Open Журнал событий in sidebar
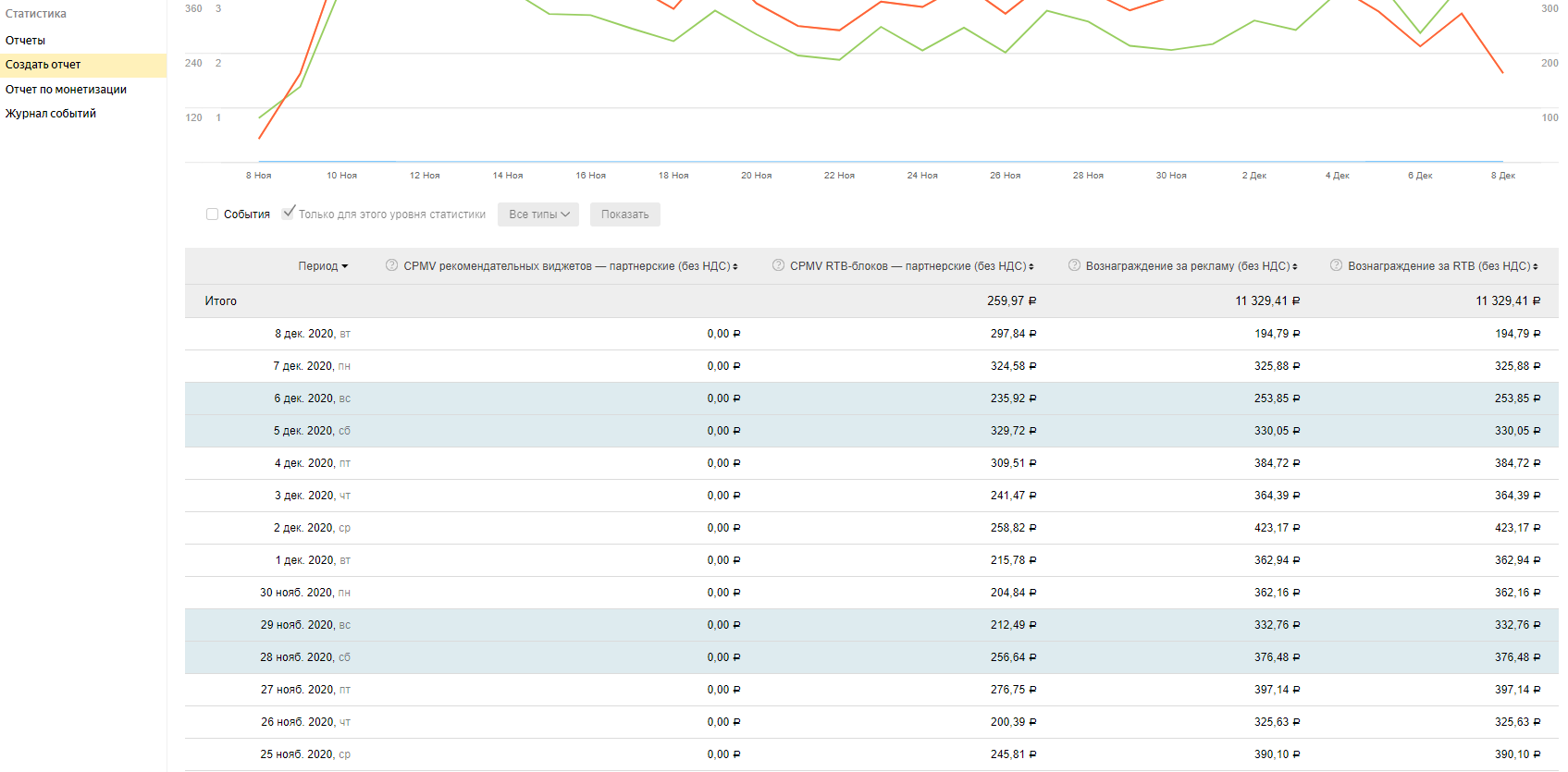The height and width of the screenshot is (772, 1568). coord(51,114)
